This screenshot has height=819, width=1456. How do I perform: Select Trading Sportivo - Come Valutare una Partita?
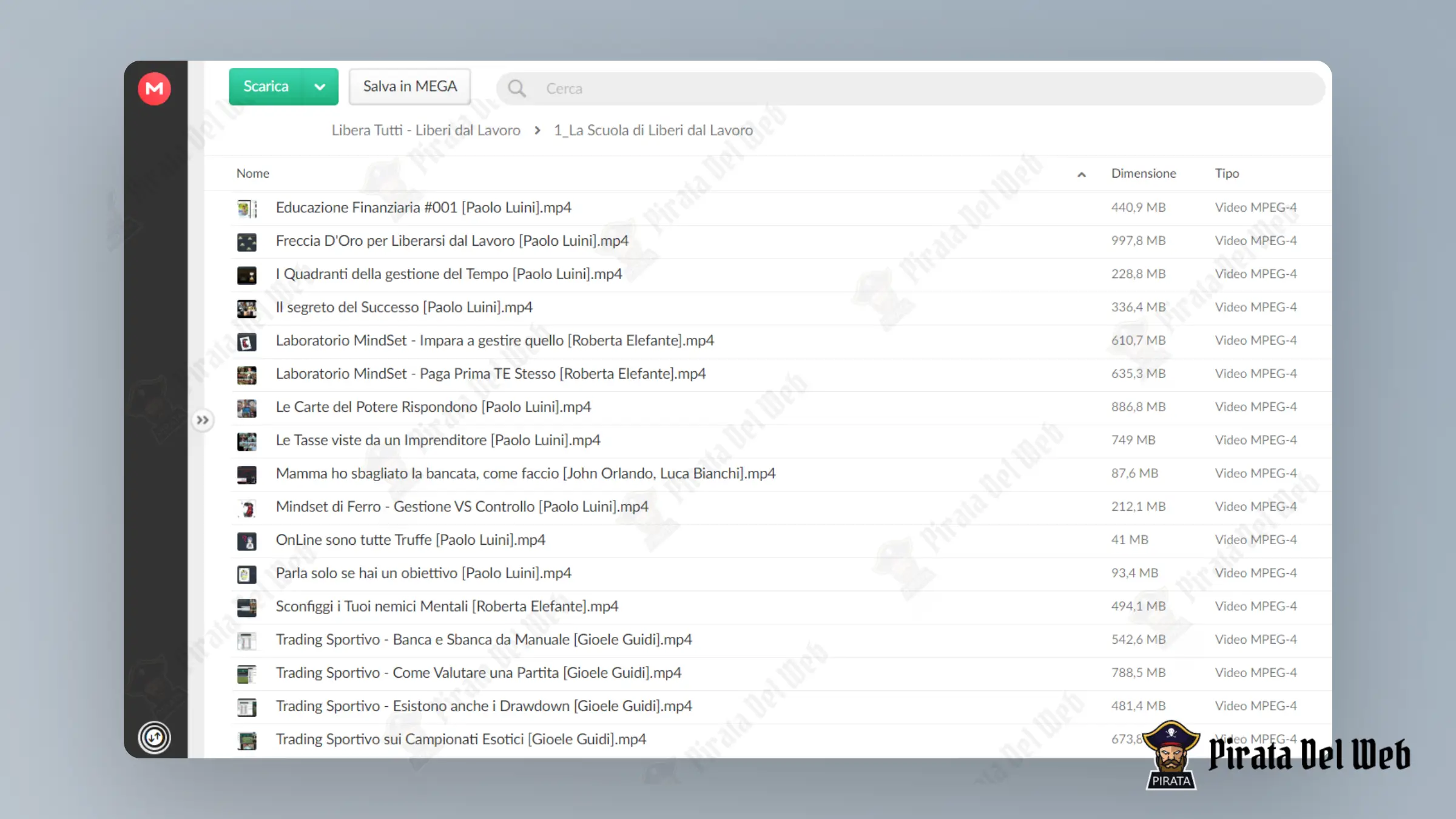click(x=479, y=673)
